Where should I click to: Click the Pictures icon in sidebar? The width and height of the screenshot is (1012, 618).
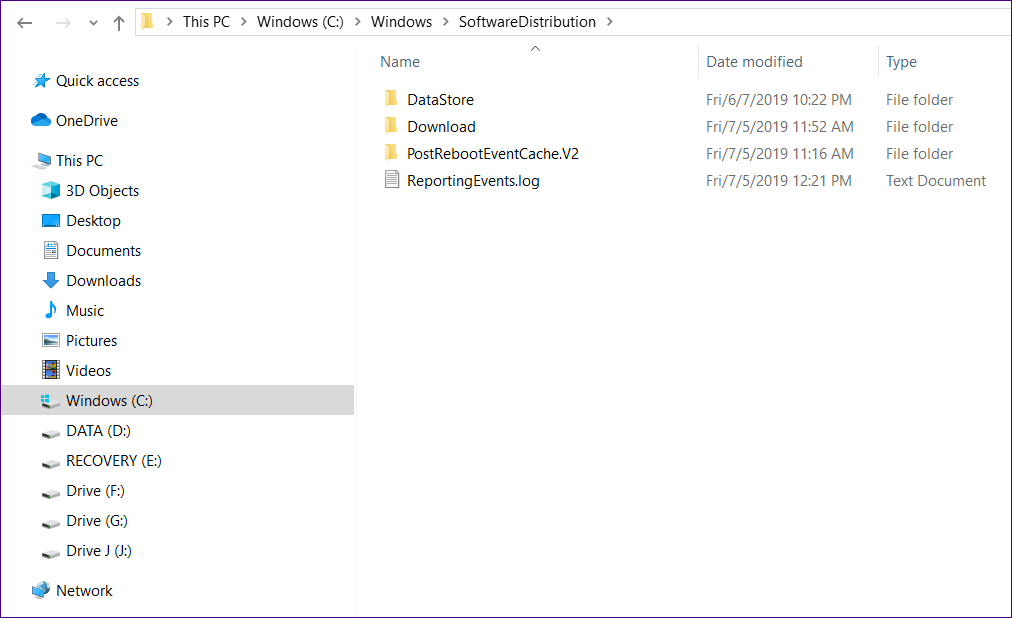tap(51, 340)
